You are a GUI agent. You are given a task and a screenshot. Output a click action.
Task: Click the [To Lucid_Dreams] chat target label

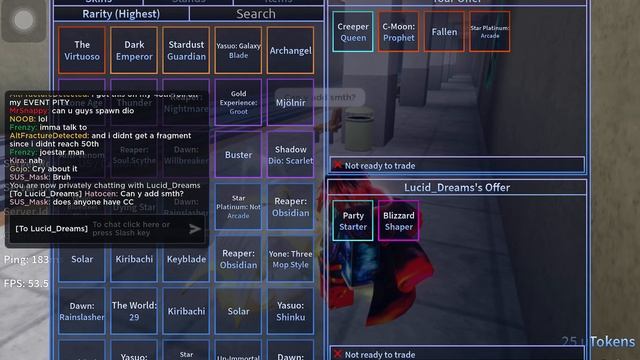click(51, 229)
